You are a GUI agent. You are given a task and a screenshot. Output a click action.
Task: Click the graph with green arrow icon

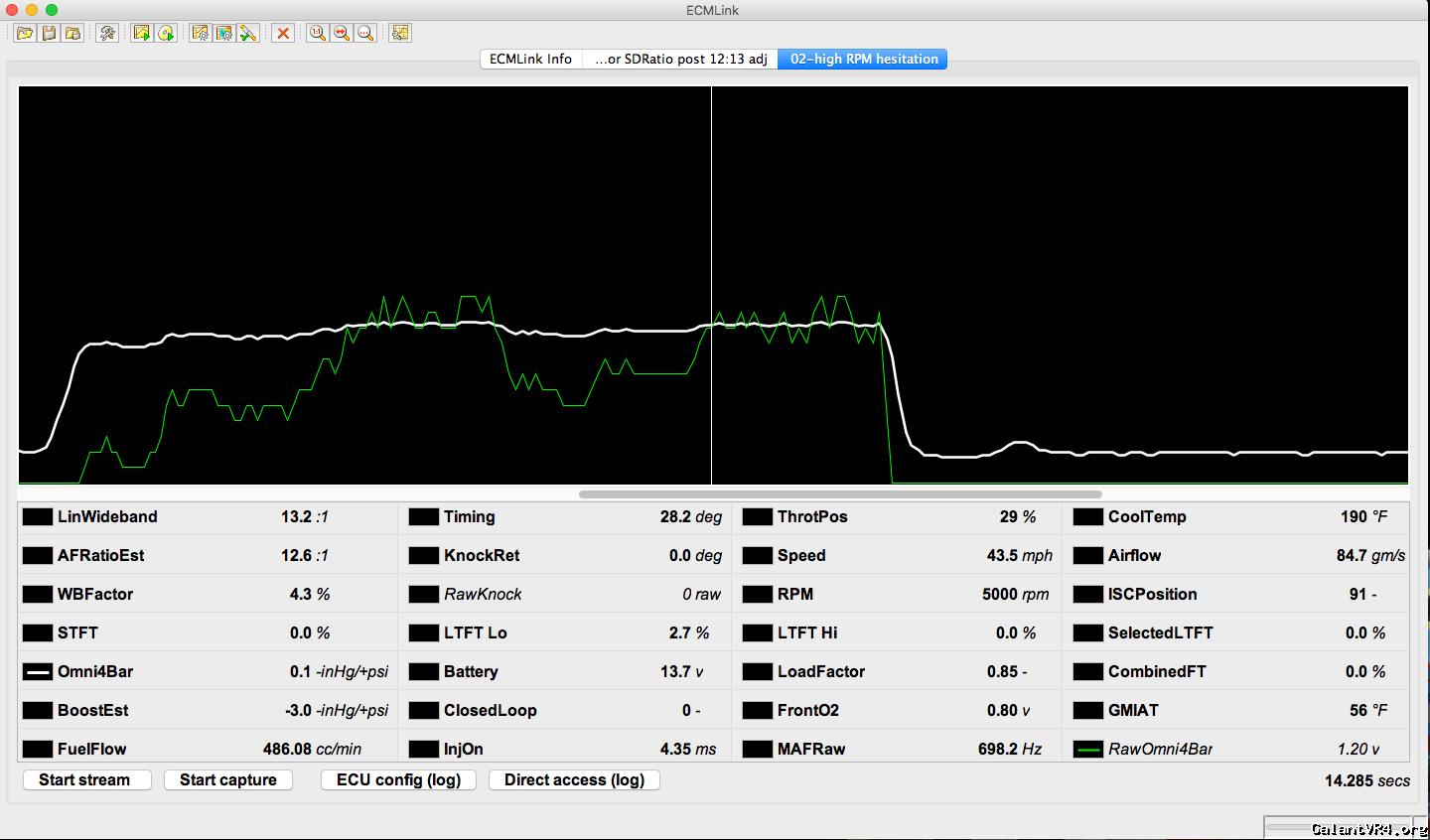142,34
